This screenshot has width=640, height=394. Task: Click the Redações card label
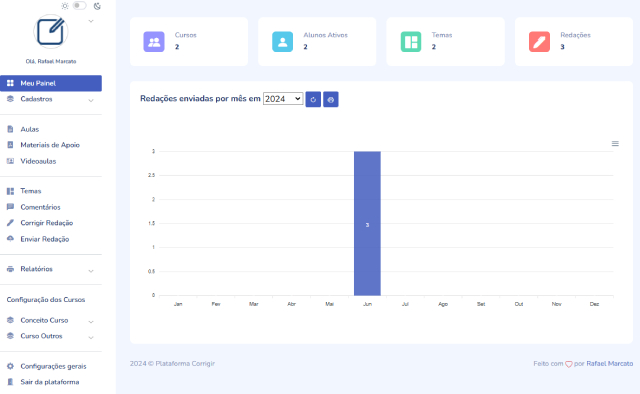coord(576,35)
